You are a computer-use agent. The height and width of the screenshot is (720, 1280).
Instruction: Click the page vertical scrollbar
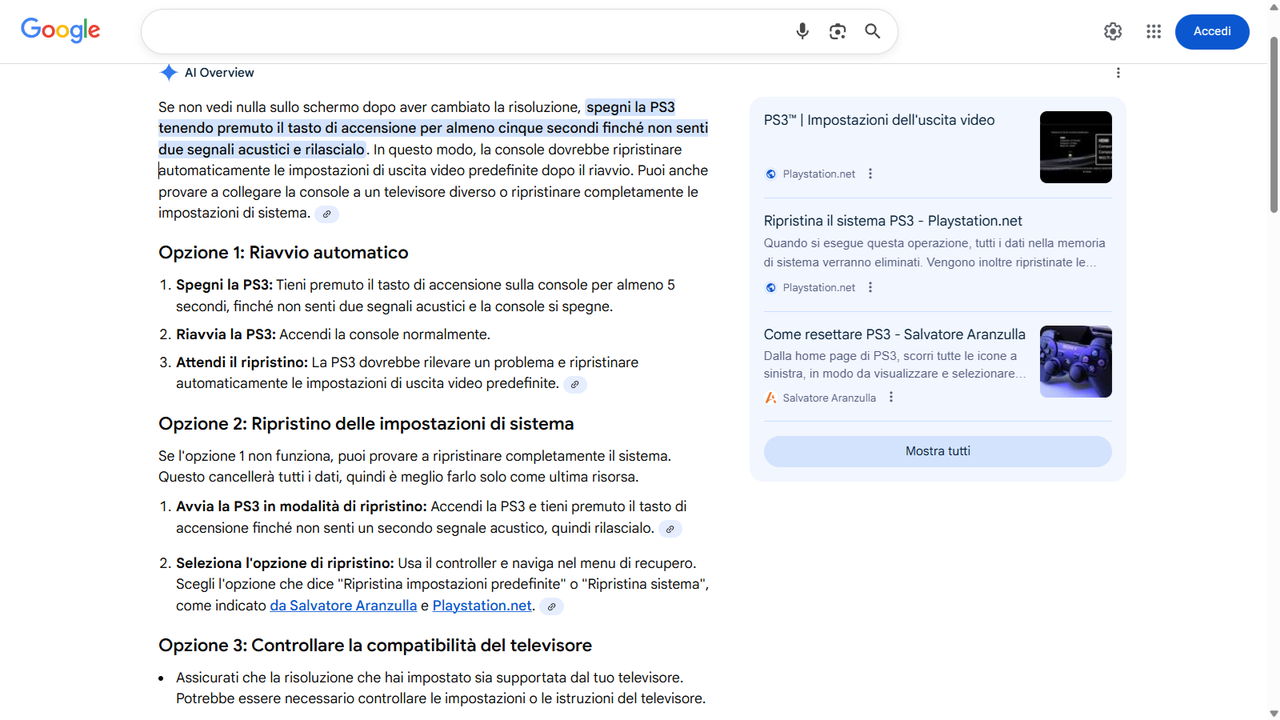tap(1273, 125)
